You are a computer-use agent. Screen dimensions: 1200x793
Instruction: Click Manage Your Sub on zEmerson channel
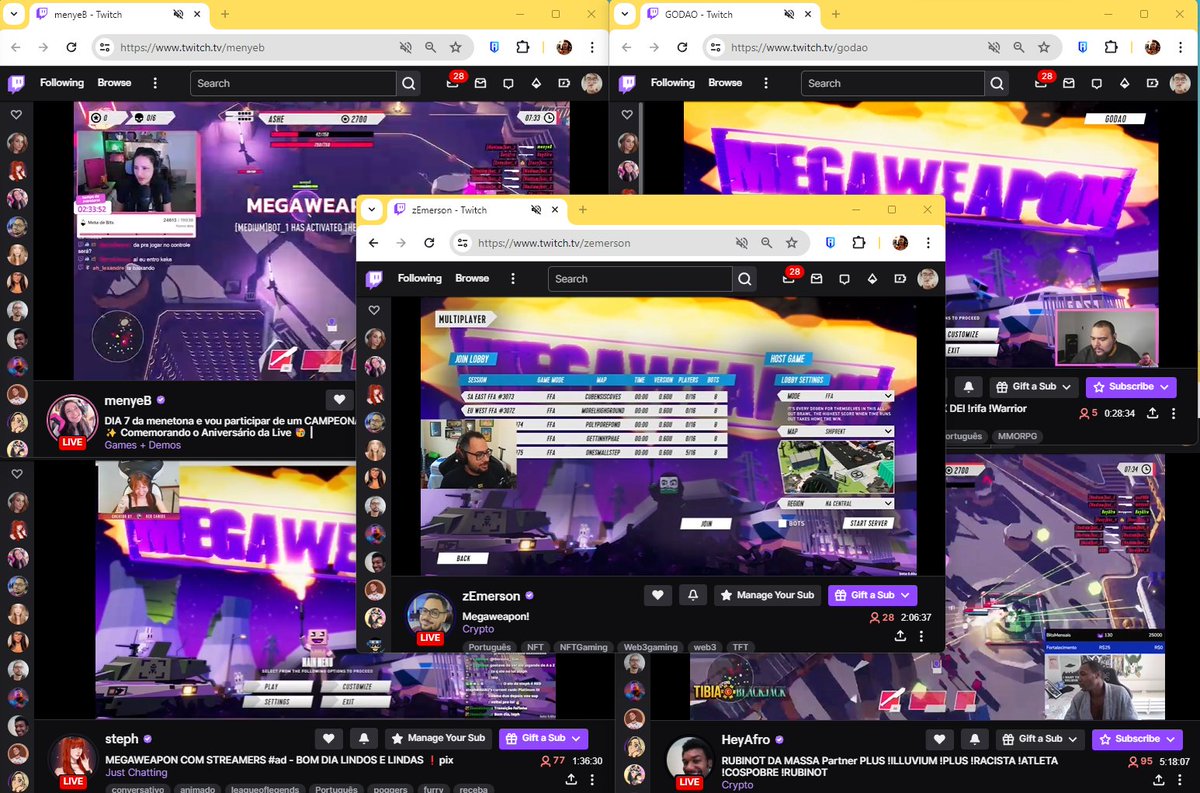tap(767, 595)
